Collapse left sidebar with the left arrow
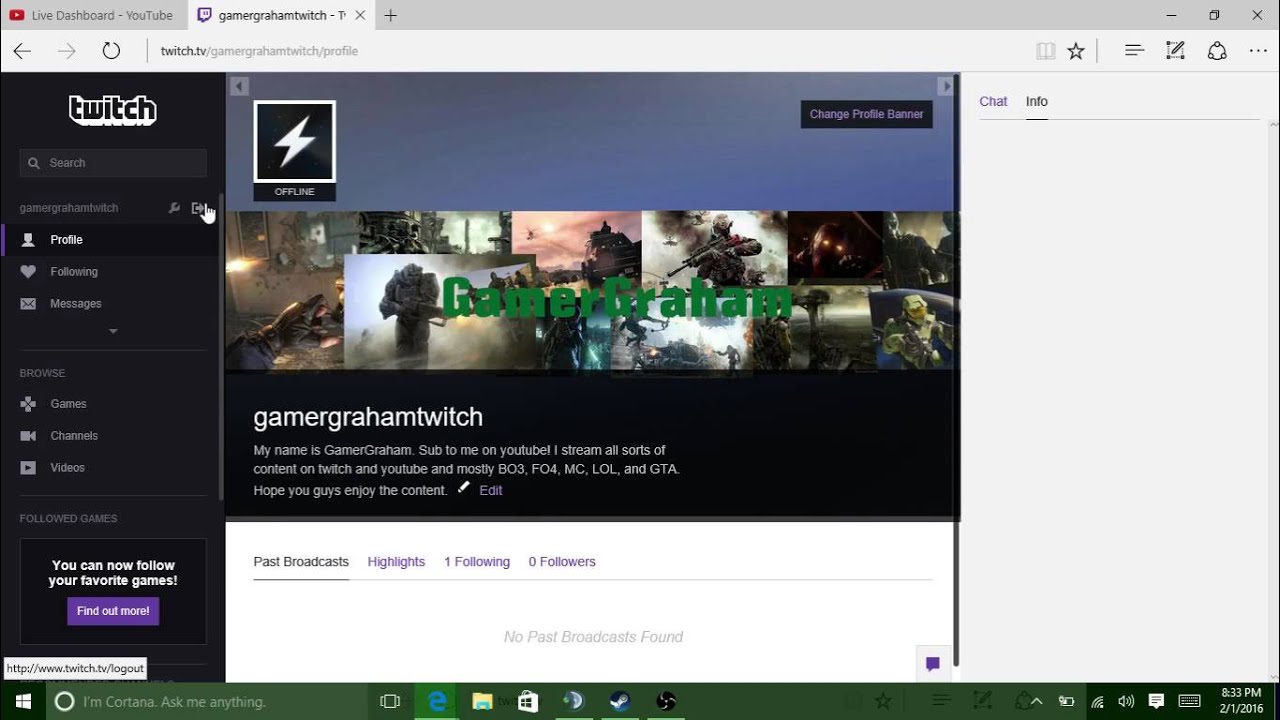Viewport: 1280px width, 720px height. 239,86
